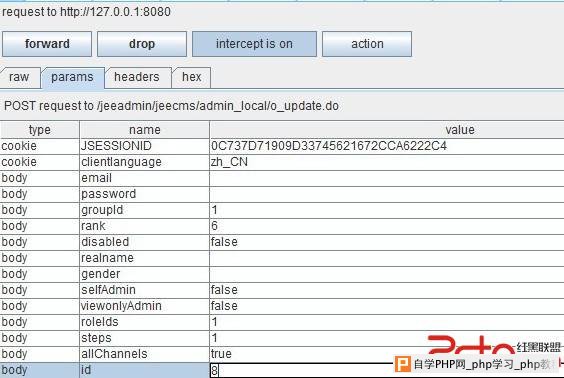Select the allChannels name cell
Image resolution: width=564 pixels, height=378 pixels.
pyautogui.click(x=144, y=354)
